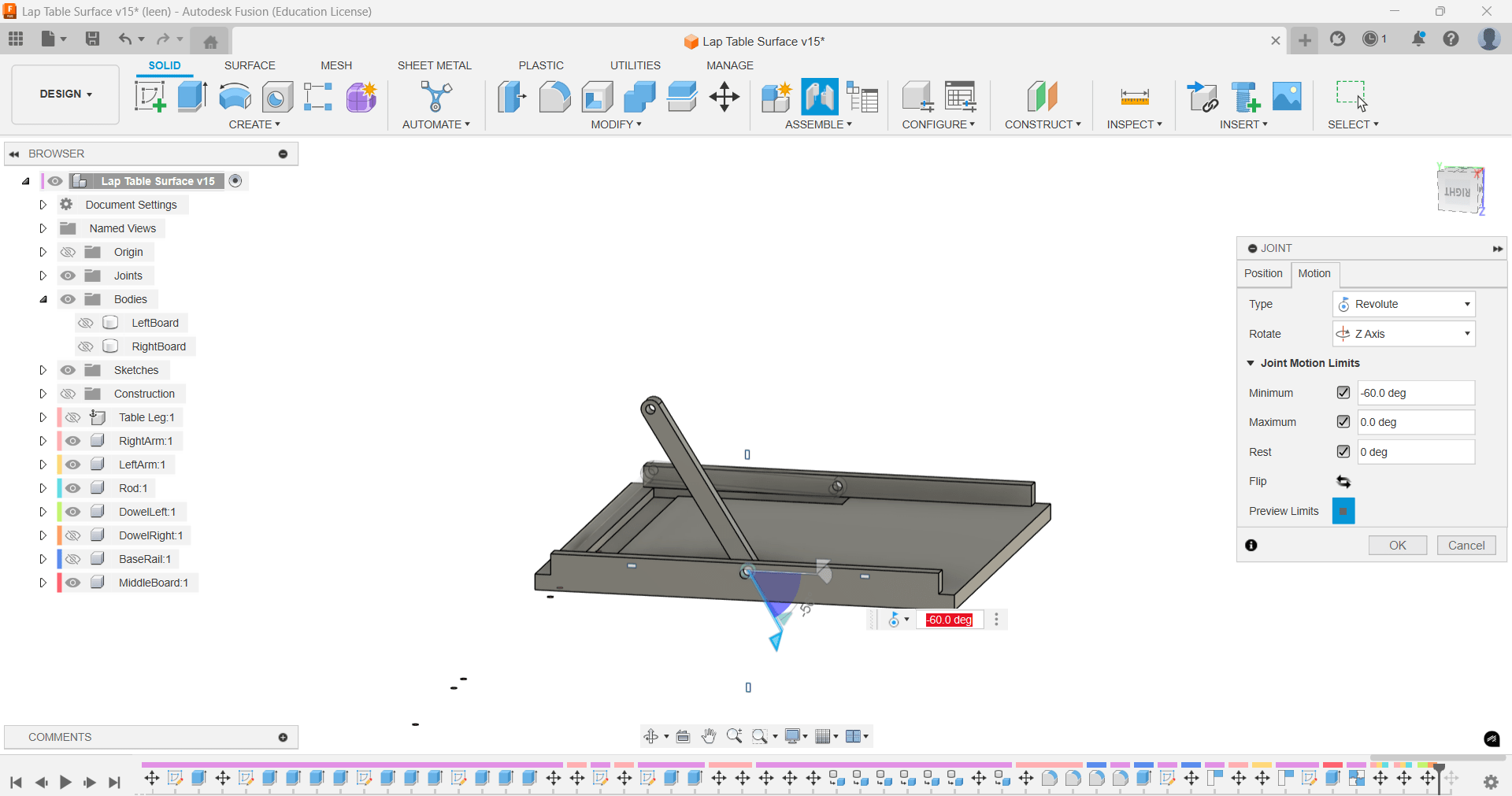Show the RightBoard body
Image resolution: width=1512 pixels, height=796 pixels.
pos(86,346)
